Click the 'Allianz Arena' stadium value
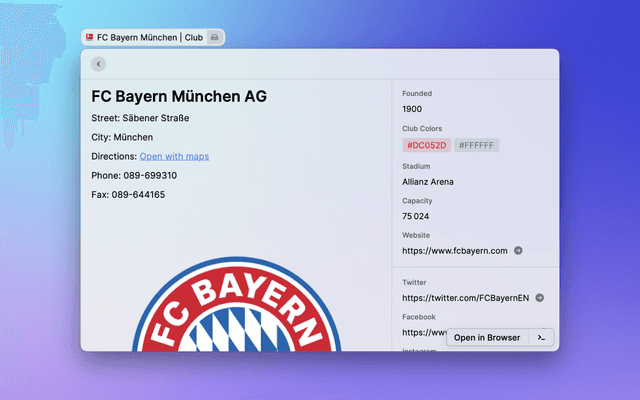 pyautogui.click(x=428, y=182)
